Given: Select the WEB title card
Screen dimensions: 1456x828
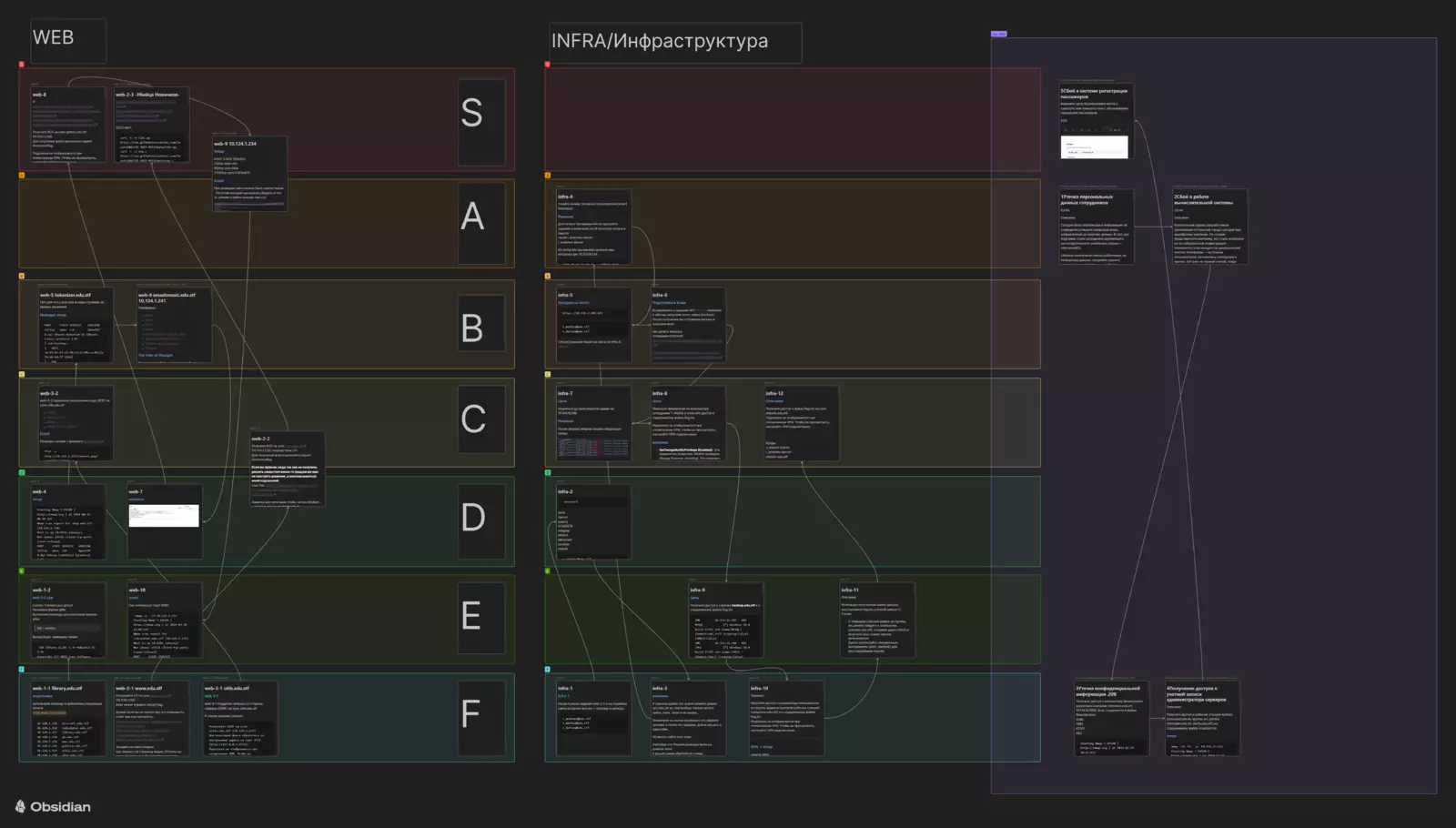Looking at the screenshot, I should (x=68, y=41).
